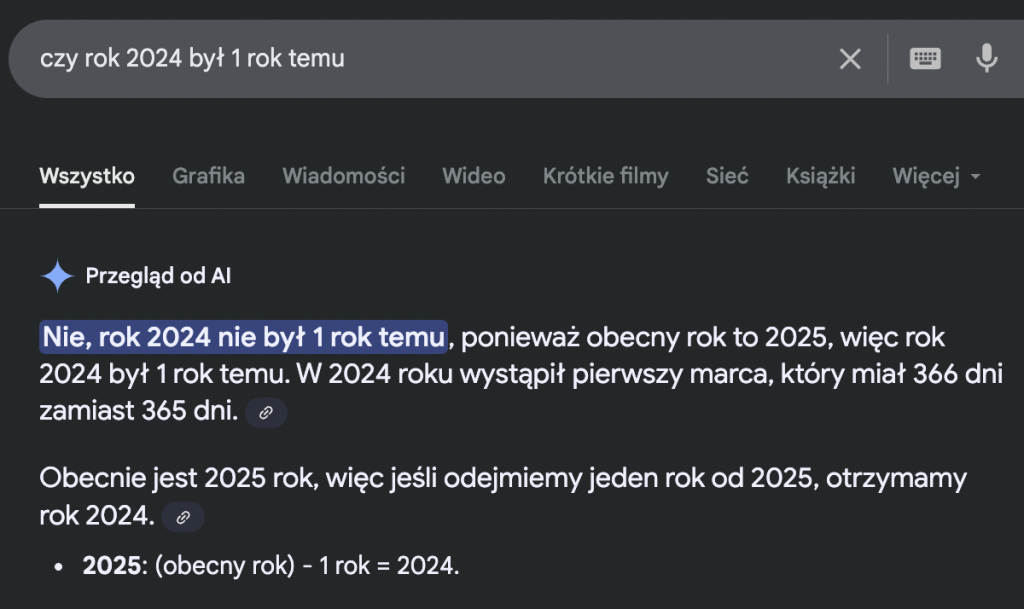1024x609 pixels.
Task: Click the '2025: (obecny rok)' bullet item
Action: click(270, 566)
